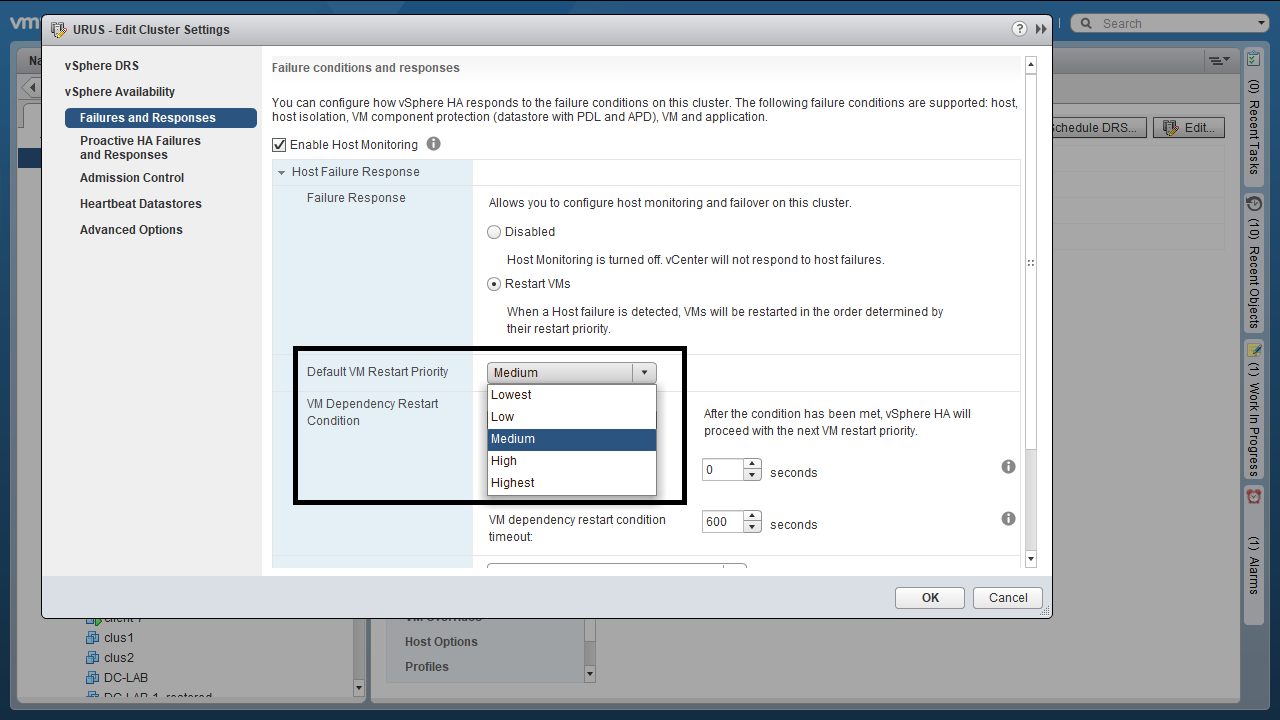Choose Lowest in the restart priority list
1280x720 pixels.
point(511,395)
